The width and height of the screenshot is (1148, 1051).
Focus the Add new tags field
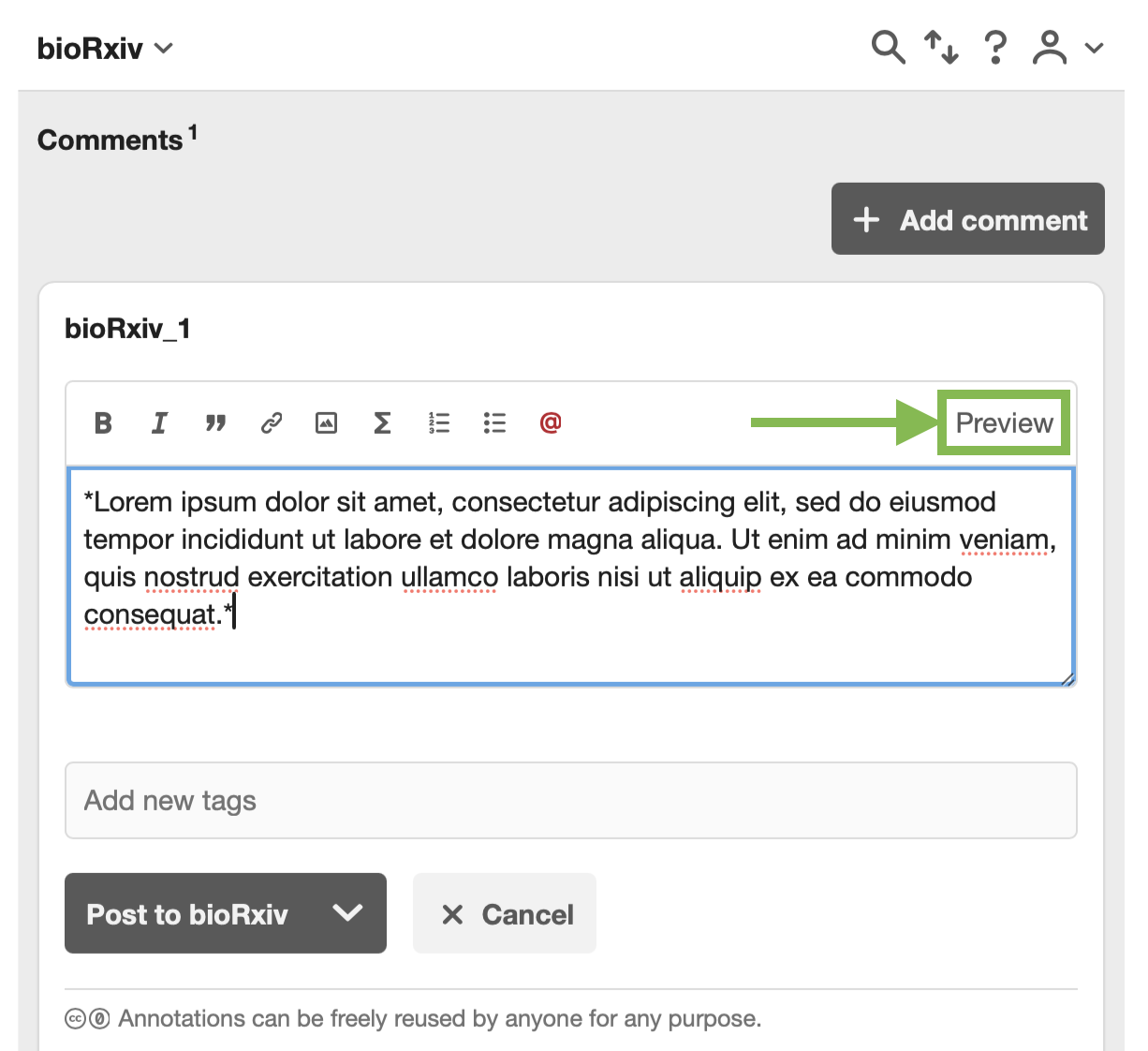[x=570, y=801]
